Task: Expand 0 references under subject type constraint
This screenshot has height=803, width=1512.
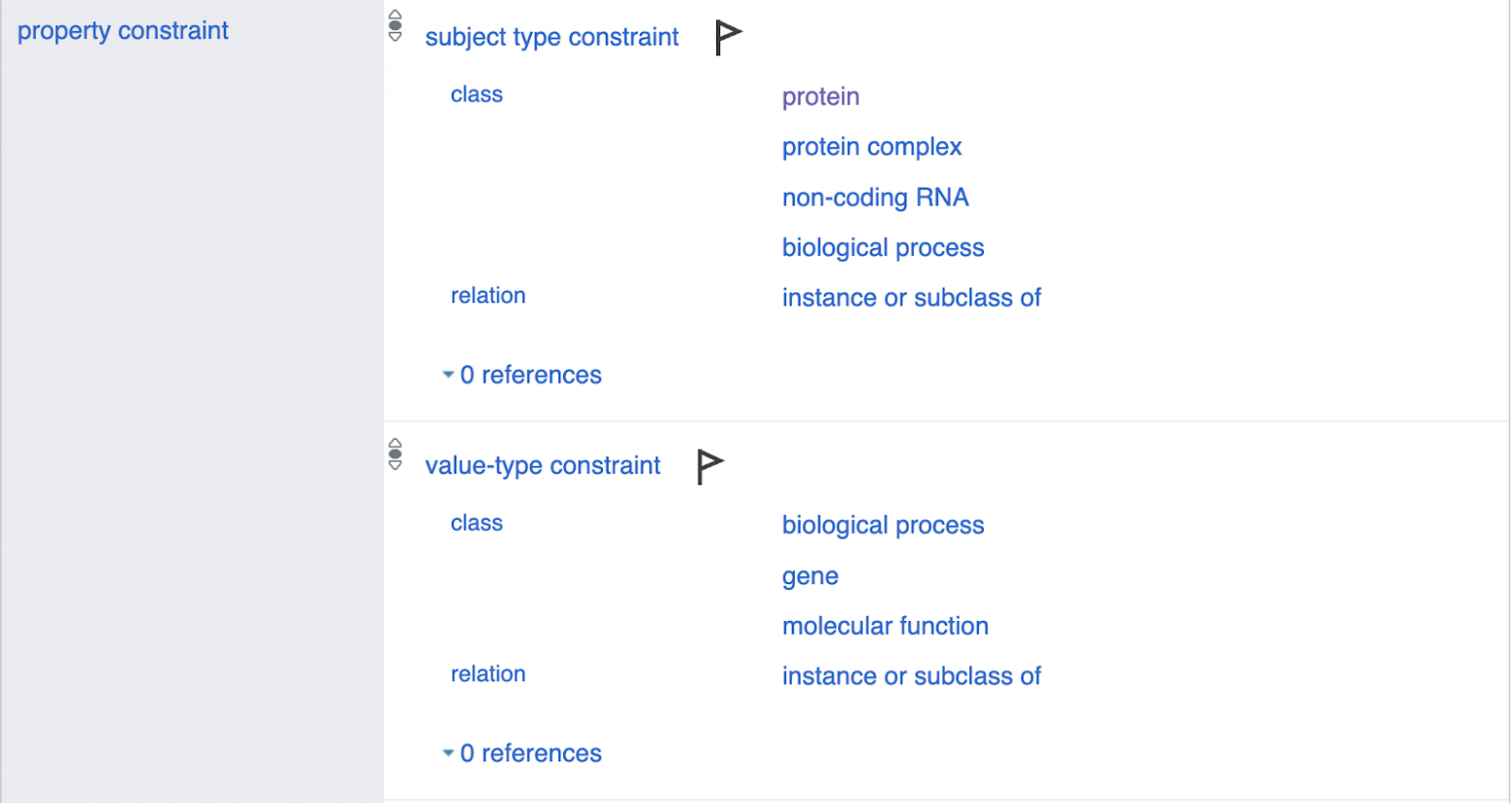Action: pyautogui.click(x=522, y=375)
